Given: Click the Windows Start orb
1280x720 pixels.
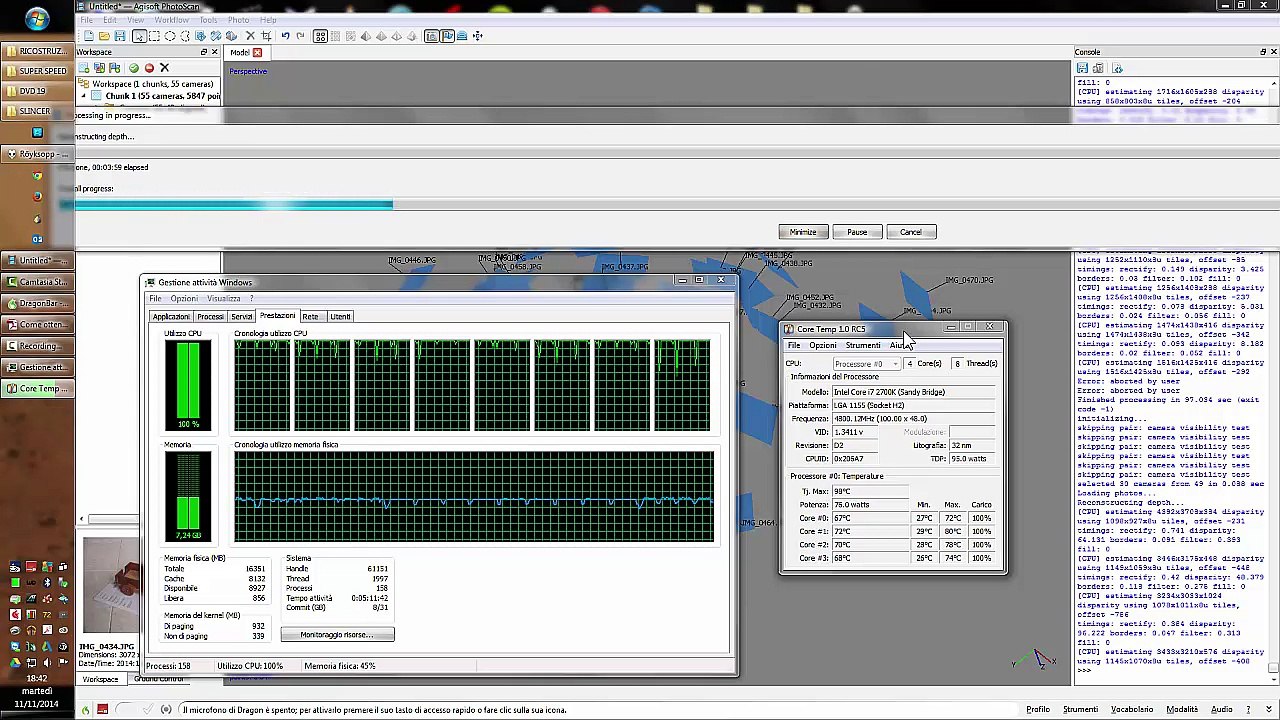Looking at the screenshot, I should tap(37, 19).
